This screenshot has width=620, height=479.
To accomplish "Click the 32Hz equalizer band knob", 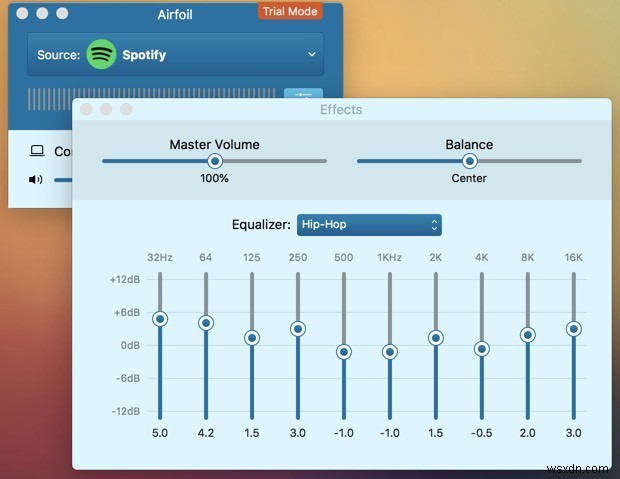I will click(x=160, y=319).
